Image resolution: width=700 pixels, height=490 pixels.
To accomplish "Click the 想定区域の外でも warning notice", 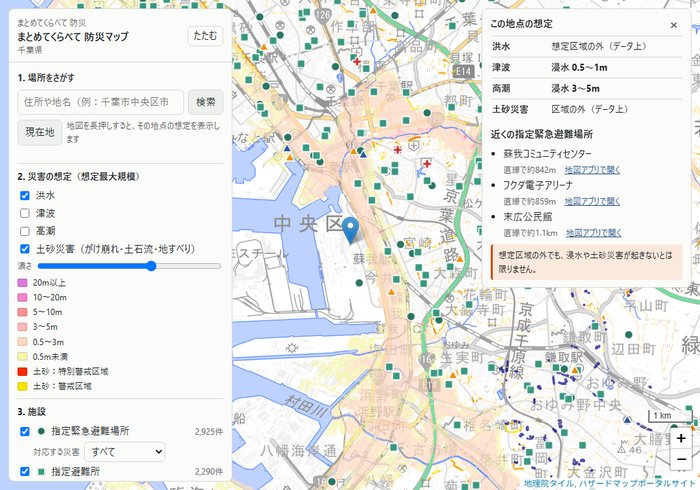I will (x=587, y=262).
